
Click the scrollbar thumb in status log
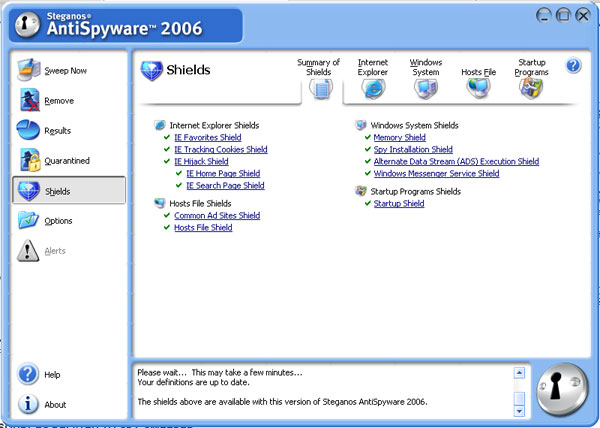(x=519, y=398)
